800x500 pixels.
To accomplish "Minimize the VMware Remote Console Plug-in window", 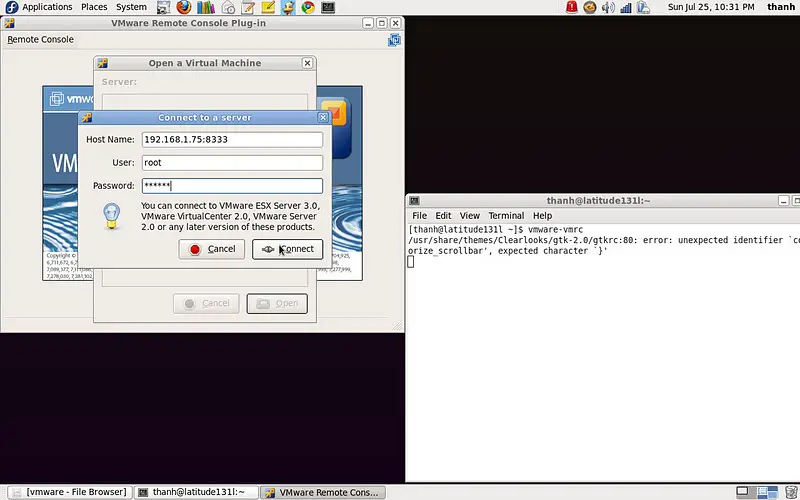I will tap(368, 23).
